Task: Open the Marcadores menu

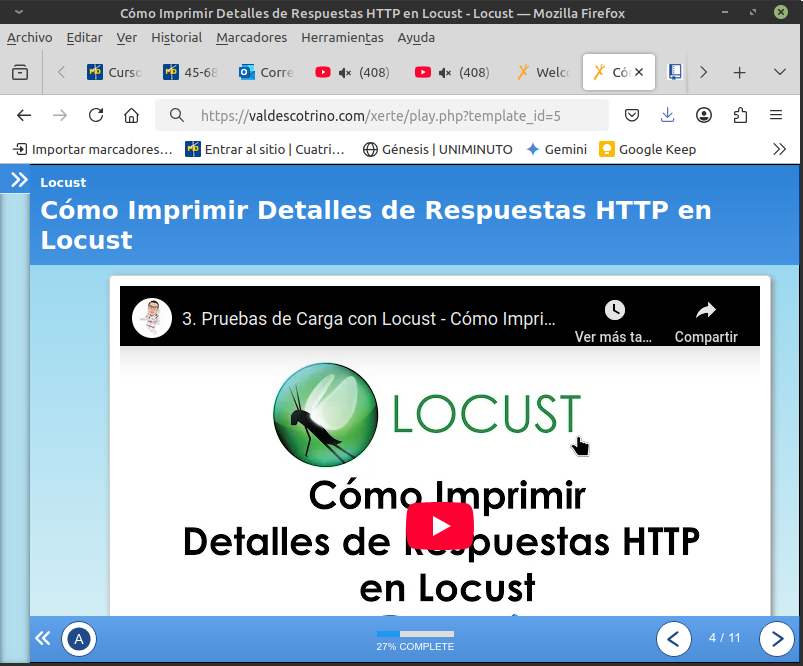Action: [x=251, y=37]
